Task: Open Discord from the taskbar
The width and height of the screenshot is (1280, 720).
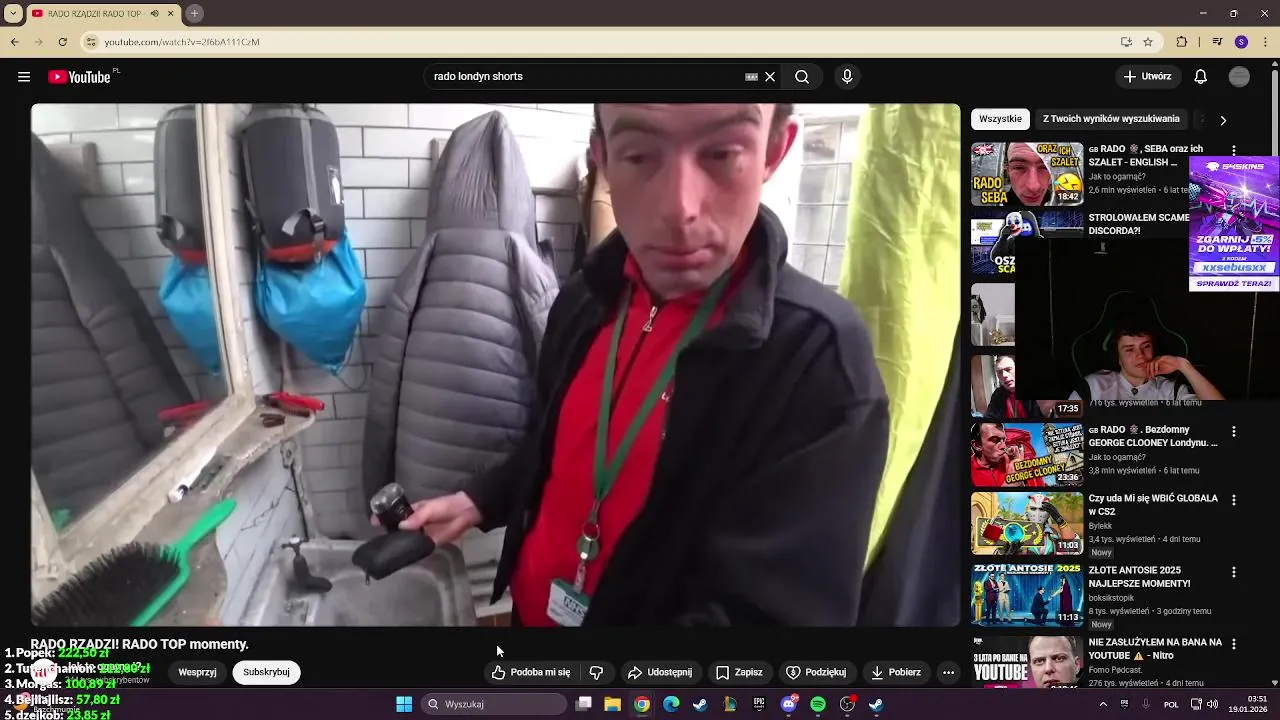Action: [x=789, y=704]
